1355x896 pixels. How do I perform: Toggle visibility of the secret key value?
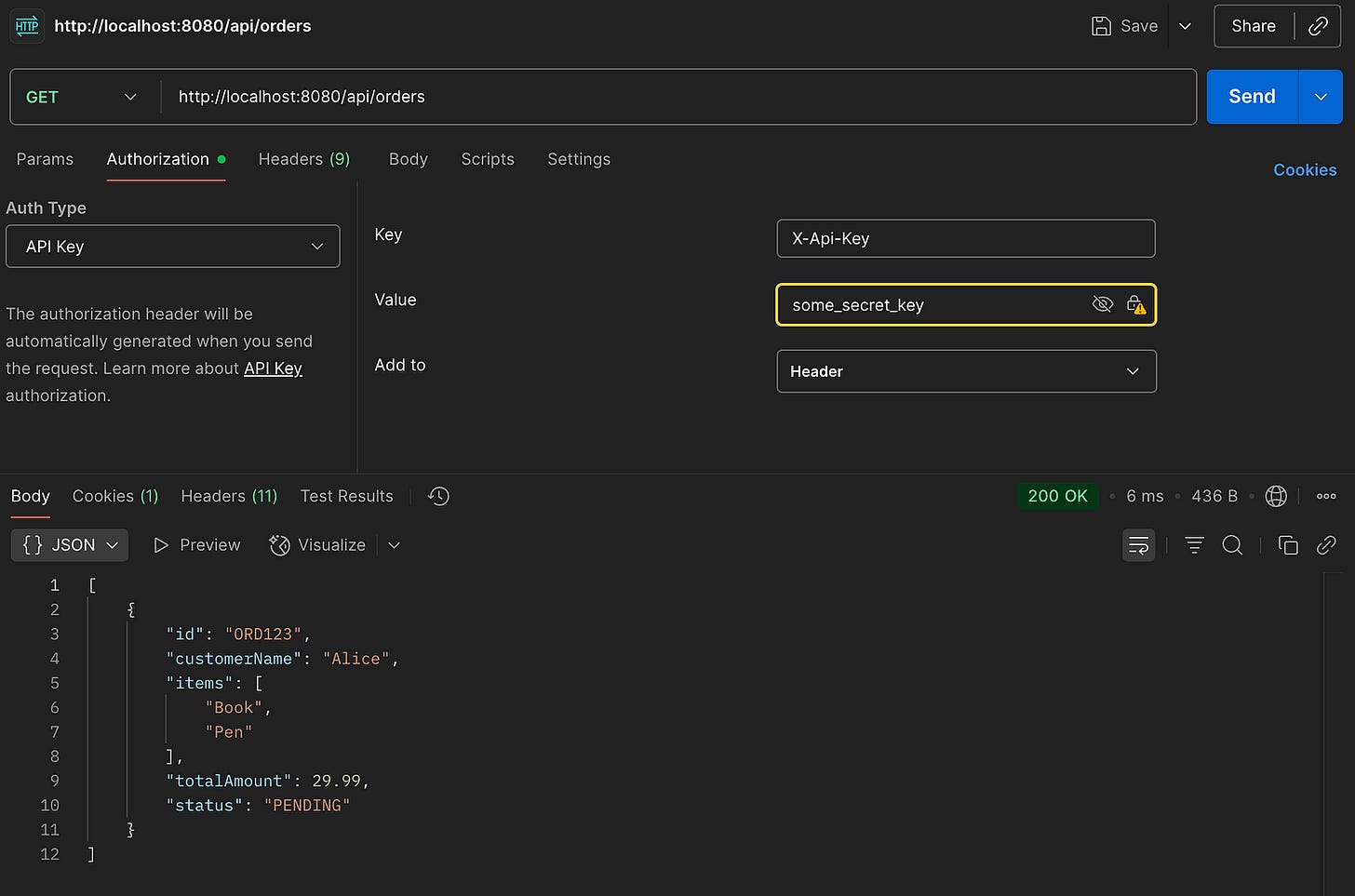coord(1102,305)
